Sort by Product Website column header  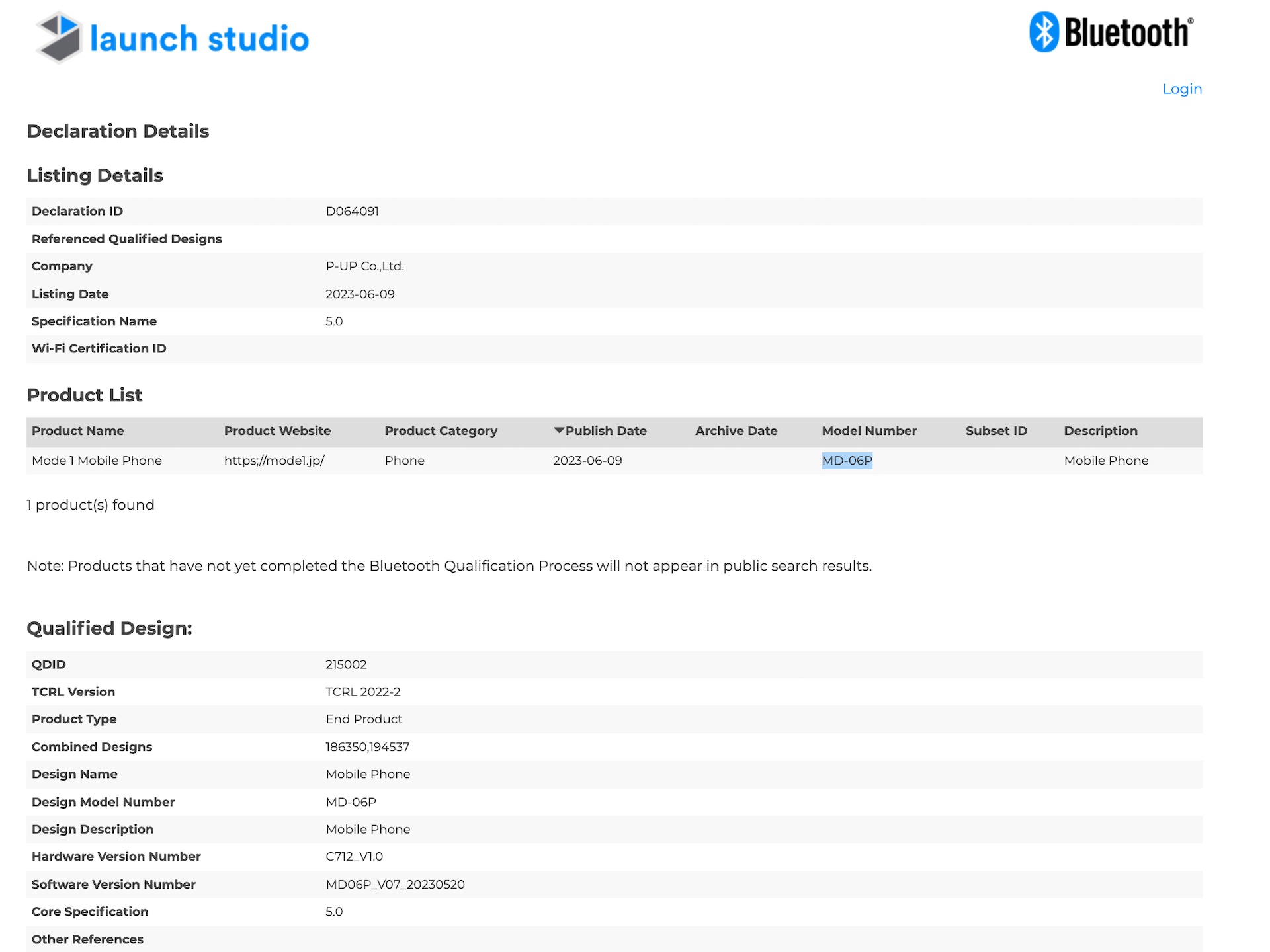click(x=277, y=431)
